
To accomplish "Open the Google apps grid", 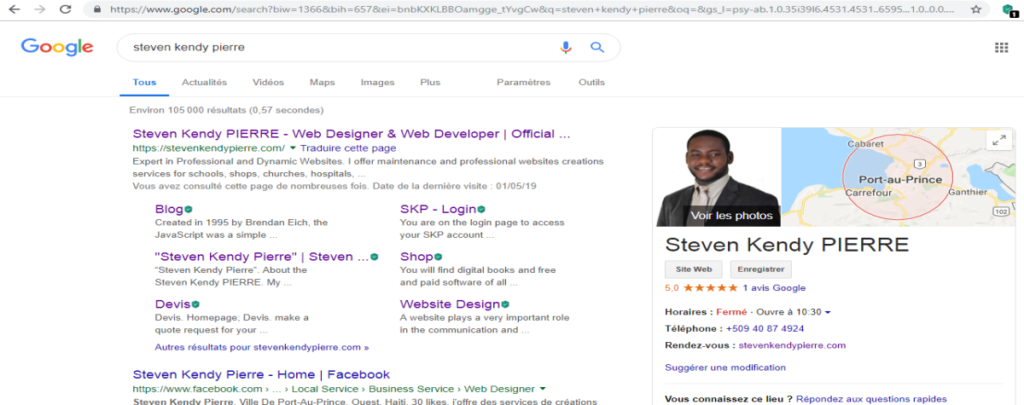I will [x=1001, y=47].
